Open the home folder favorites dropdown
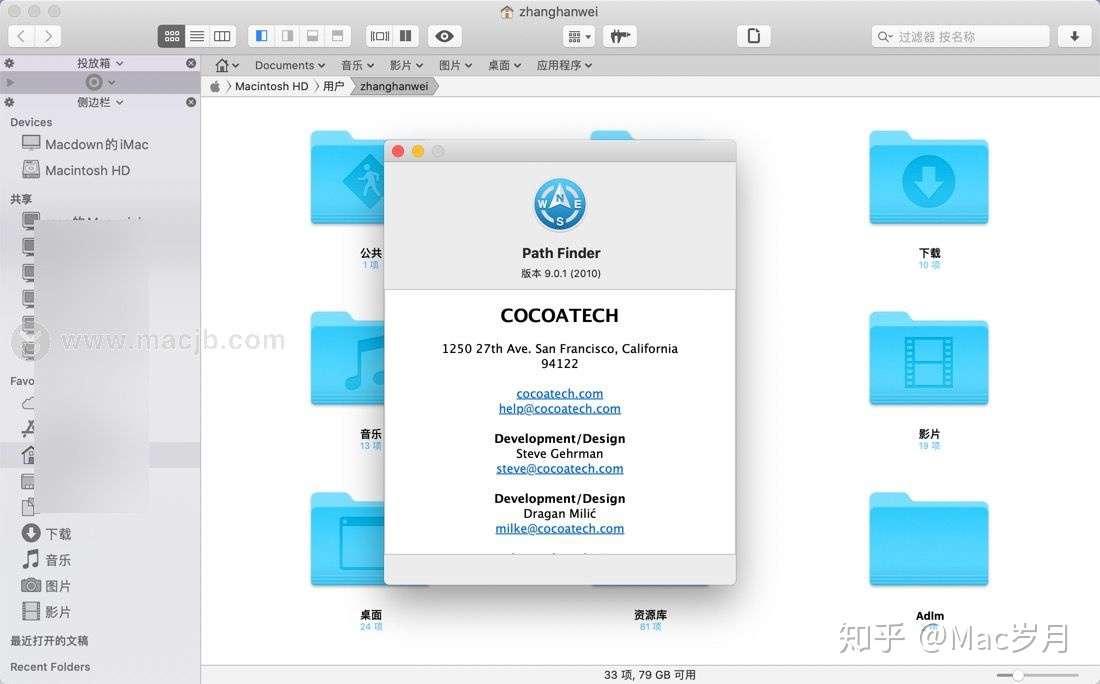 pyautogui.click(x=227, y=65)
